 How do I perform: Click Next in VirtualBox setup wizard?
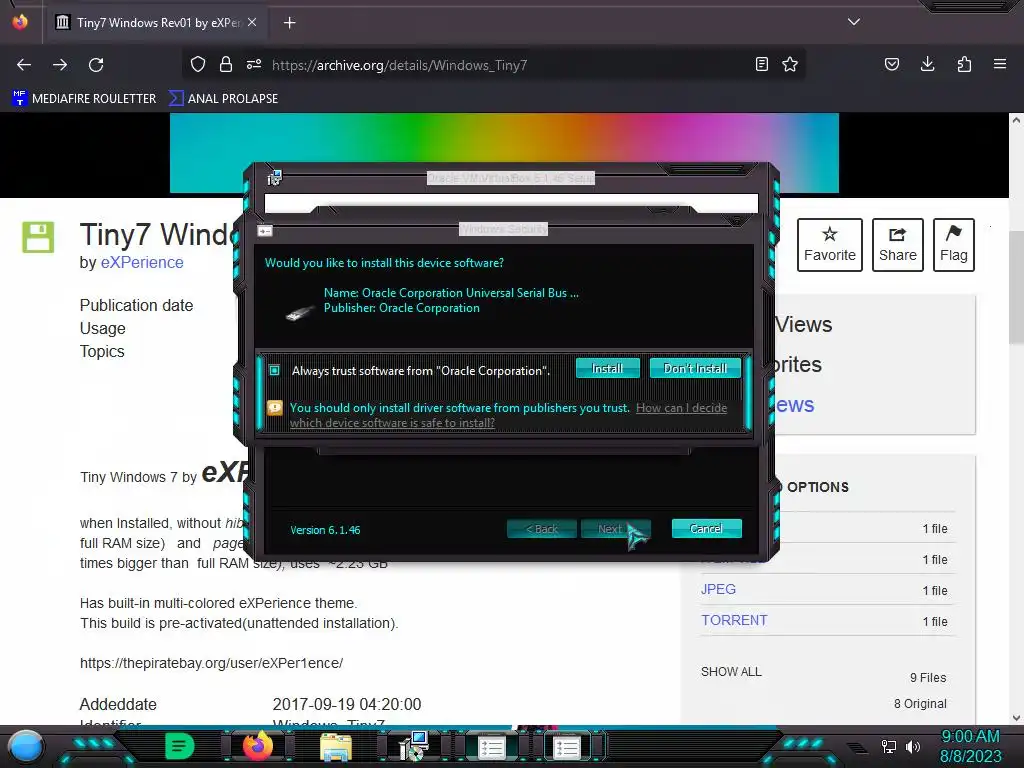coord(615,529)
